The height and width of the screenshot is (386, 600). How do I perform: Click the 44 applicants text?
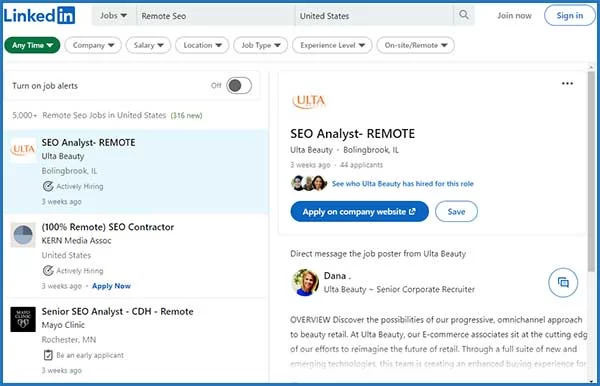pyautogui.click(x=361, y=165)
